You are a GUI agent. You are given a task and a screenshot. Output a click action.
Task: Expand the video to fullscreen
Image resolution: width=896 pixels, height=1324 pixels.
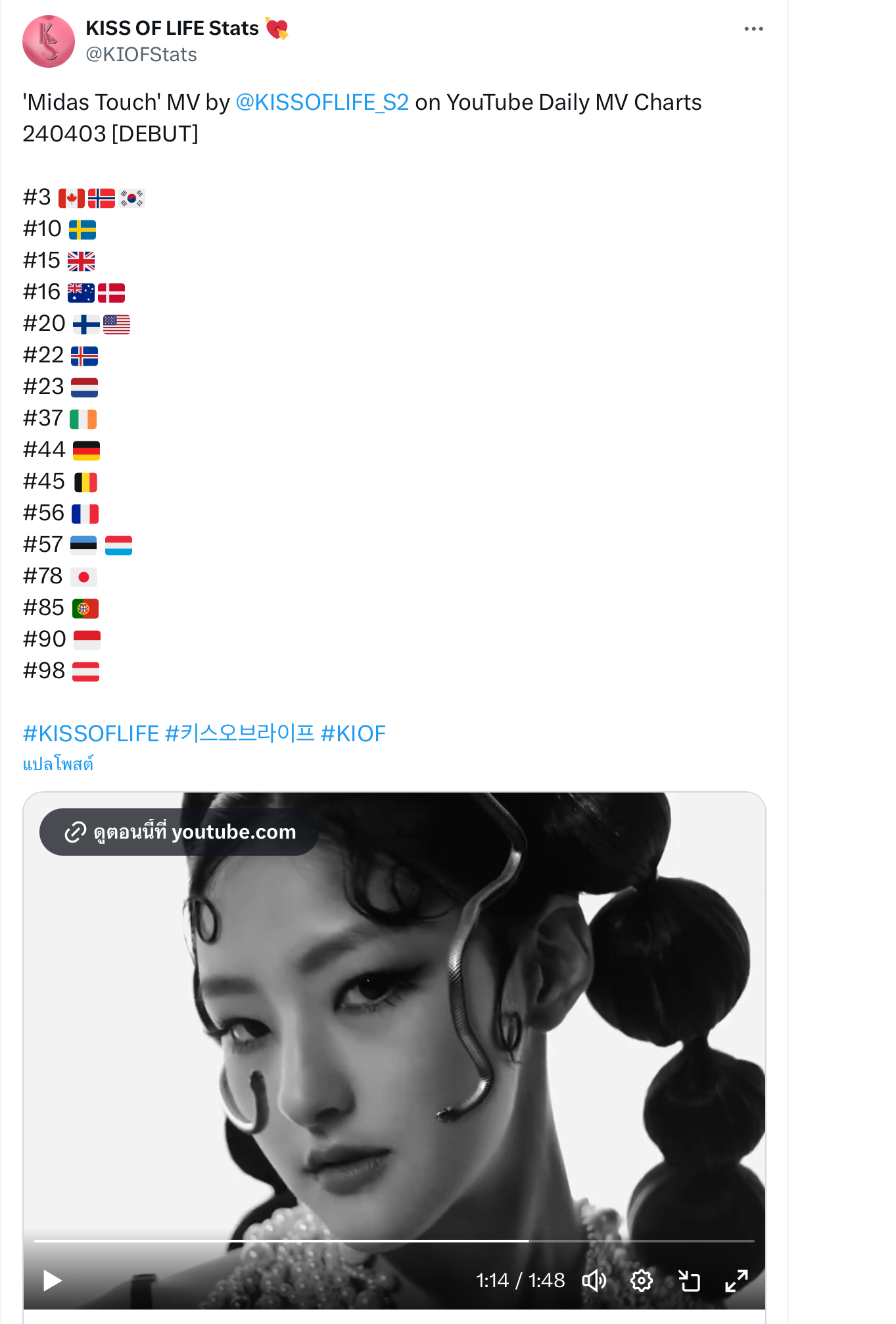coord(736,1281)
